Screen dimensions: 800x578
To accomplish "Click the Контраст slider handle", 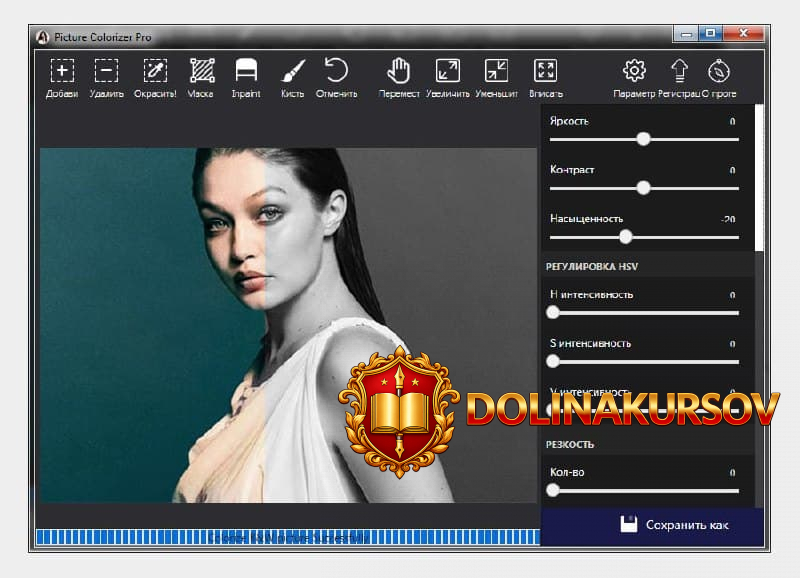I will pyautogui.click(x=643, y=187).
